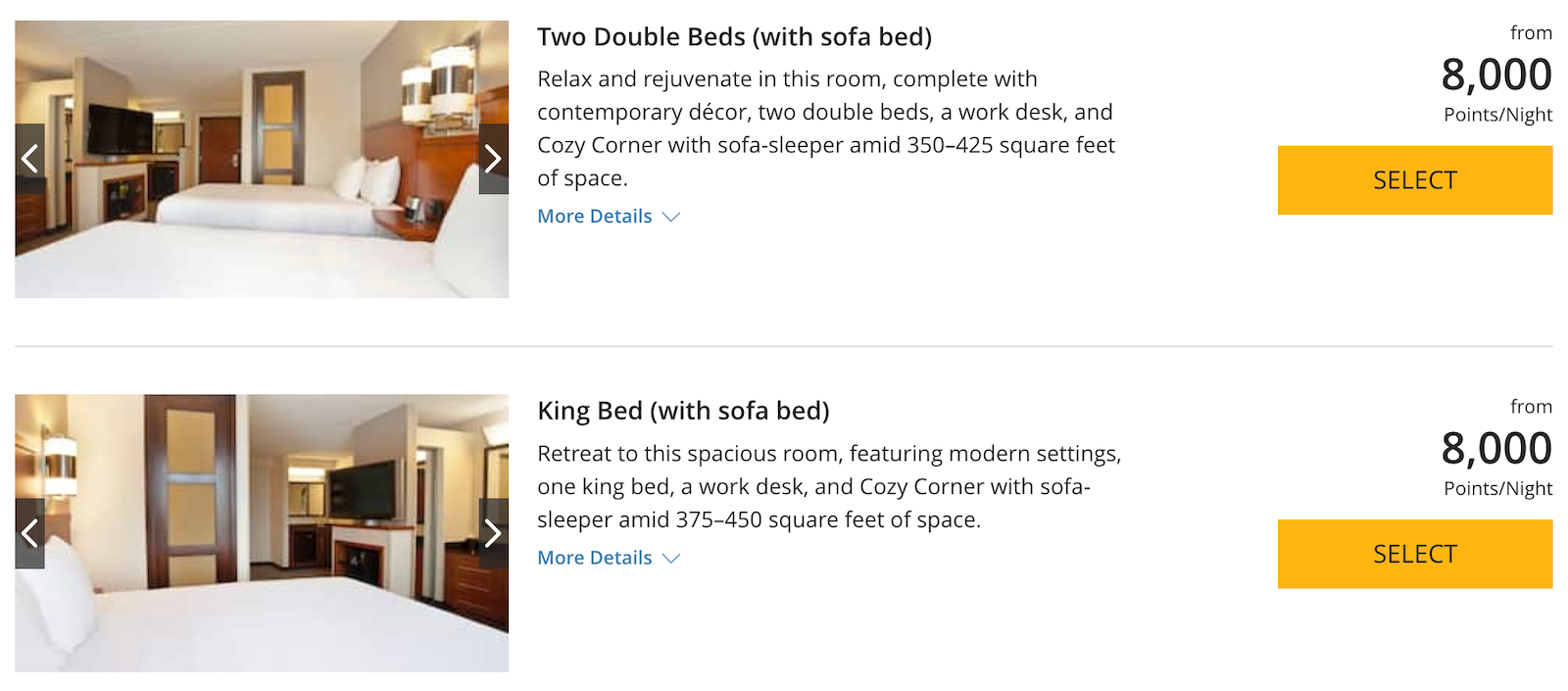
Task: Click the Two Double Beds room photo
Action: tap(262, 157)
